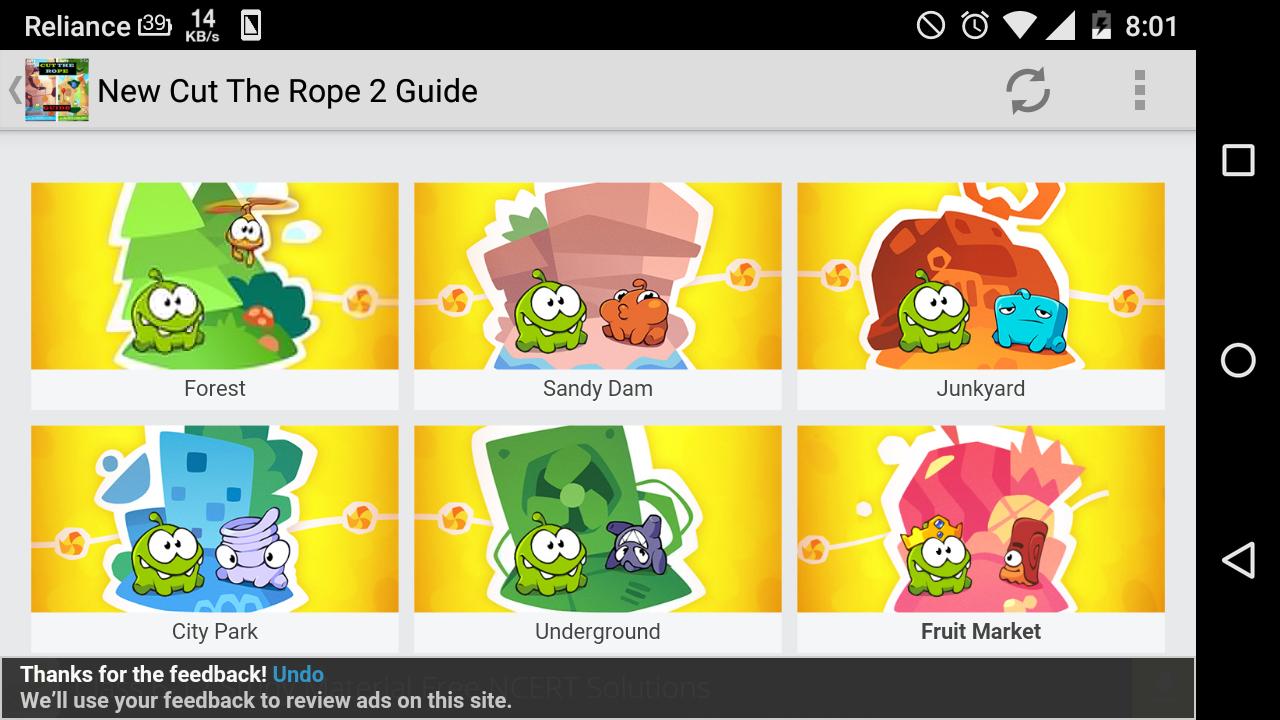Tap the Undo link in the feedback banner

298,674
